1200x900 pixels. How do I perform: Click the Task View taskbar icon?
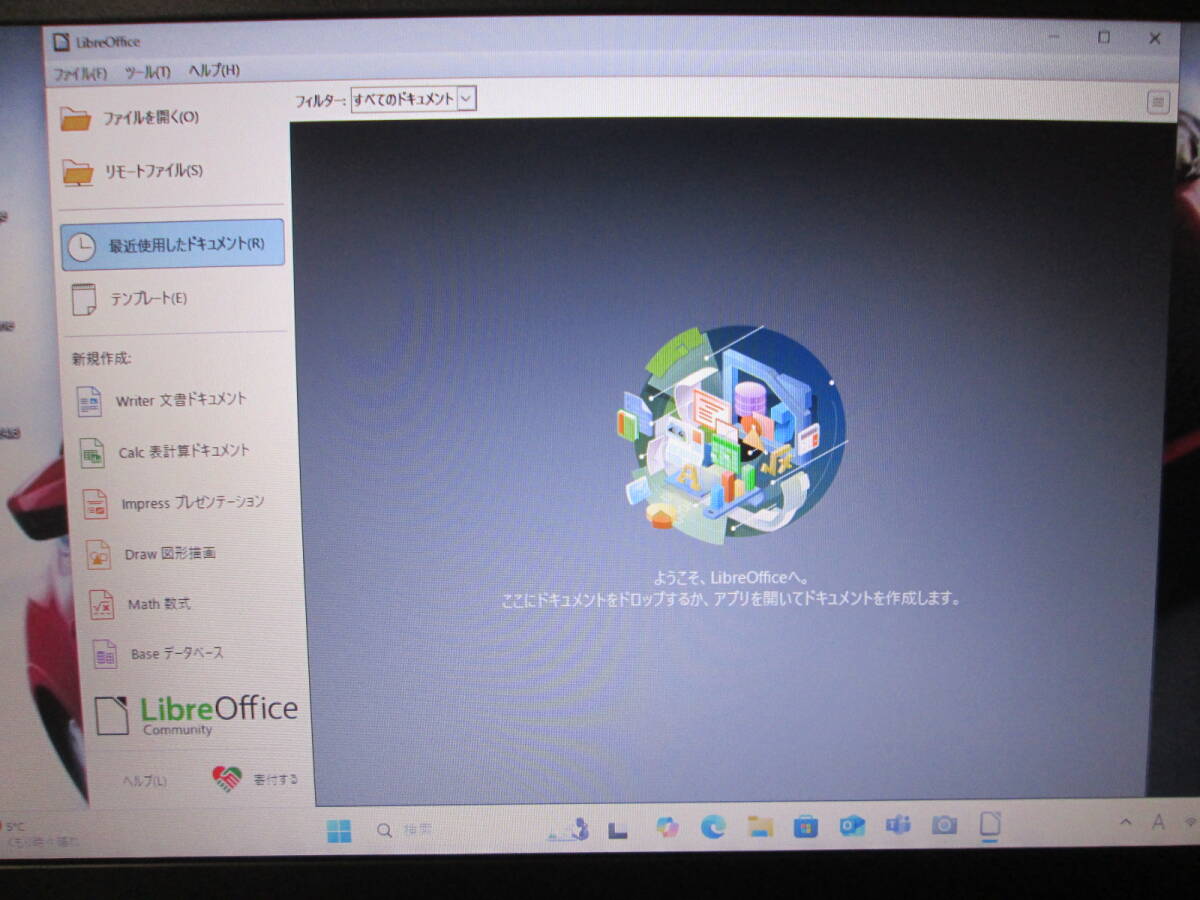(618, 829)
